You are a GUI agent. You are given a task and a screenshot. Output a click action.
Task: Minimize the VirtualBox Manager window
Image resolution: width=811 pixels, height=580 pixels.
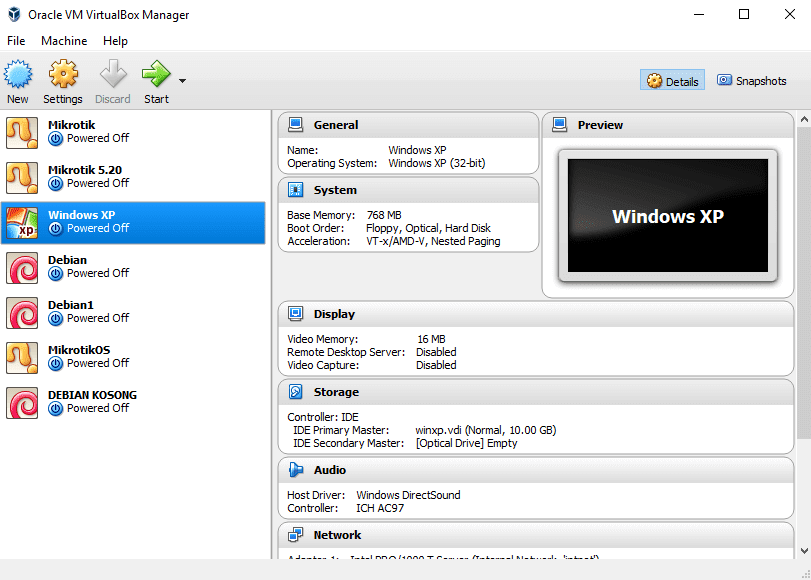click(699, 14)
